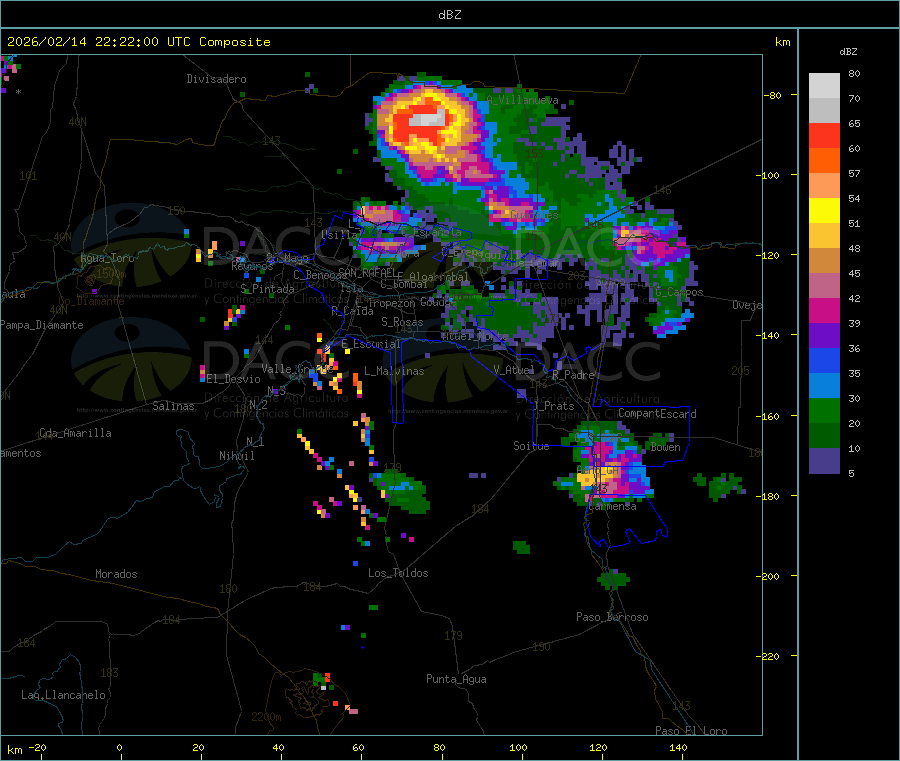The image size is (900, 761).
Task: Click the Divisadero map label
Action: tap(216, 79)
